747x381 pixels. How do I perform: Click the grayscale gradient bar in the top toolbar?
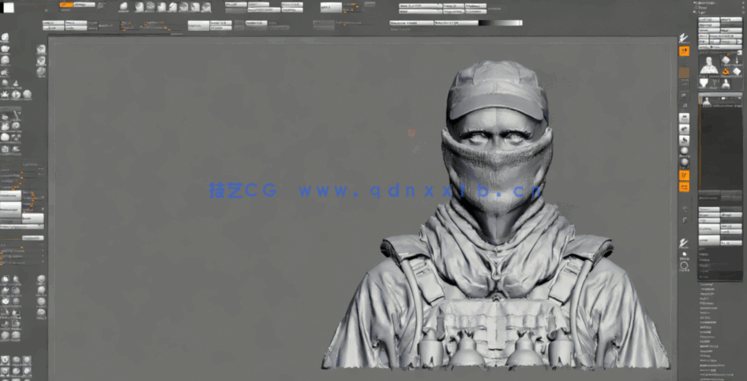coord(500,23)
